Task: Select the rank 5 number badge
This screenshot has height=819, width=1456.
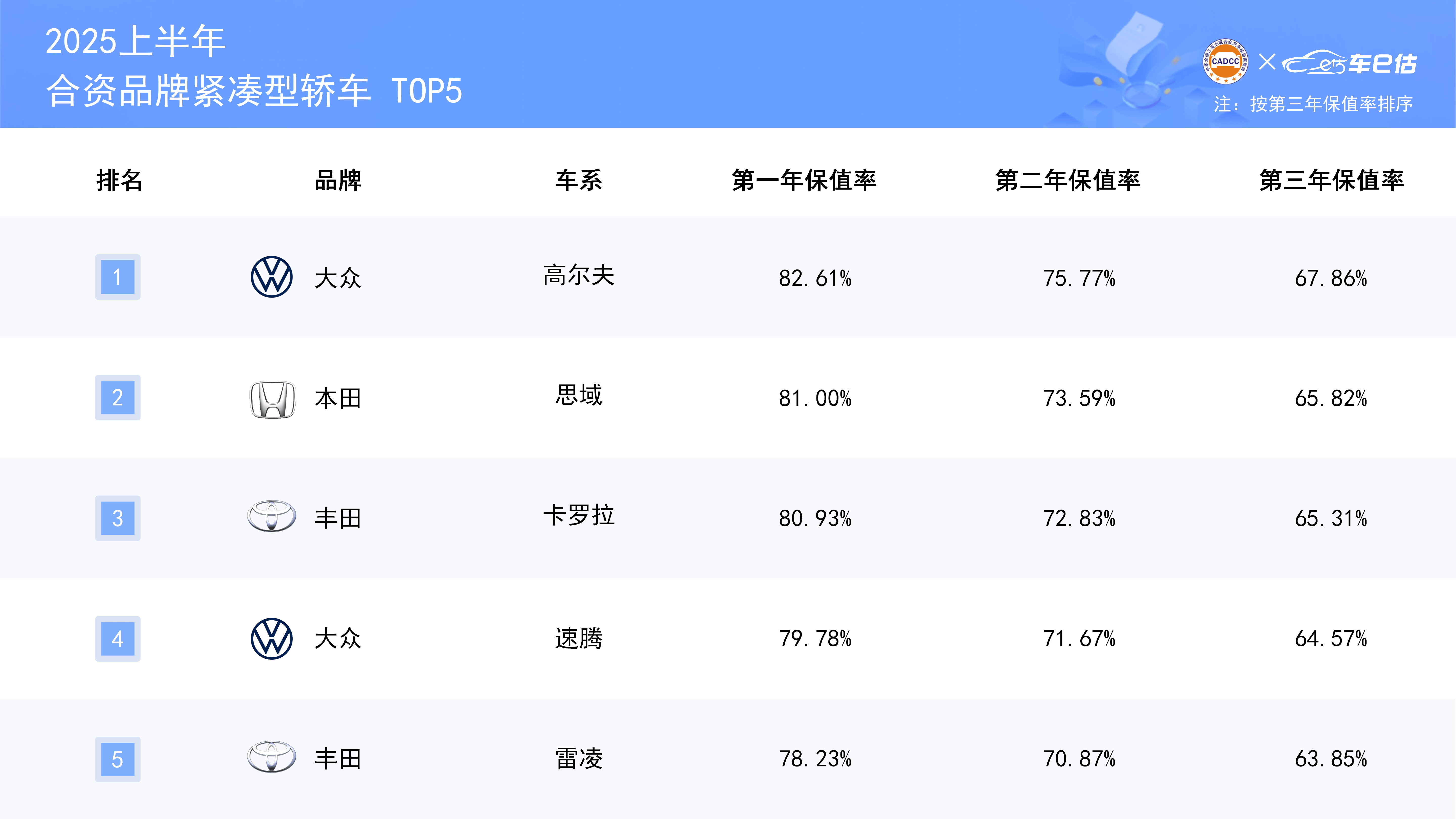Action: [x=118, y=760]
